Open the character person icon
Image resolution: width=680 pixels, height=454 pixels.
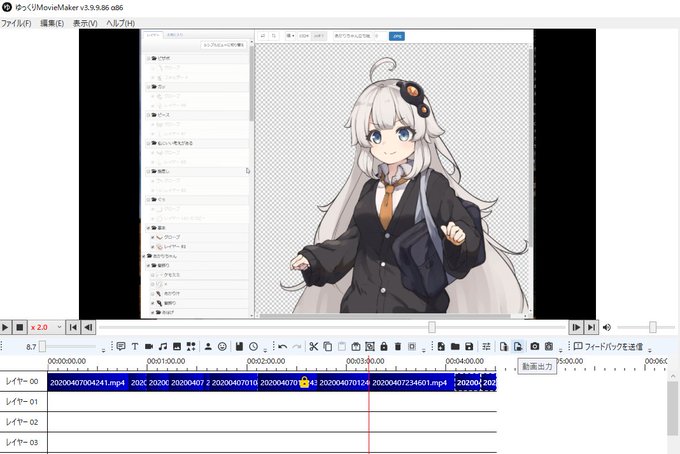coord(208,346)
